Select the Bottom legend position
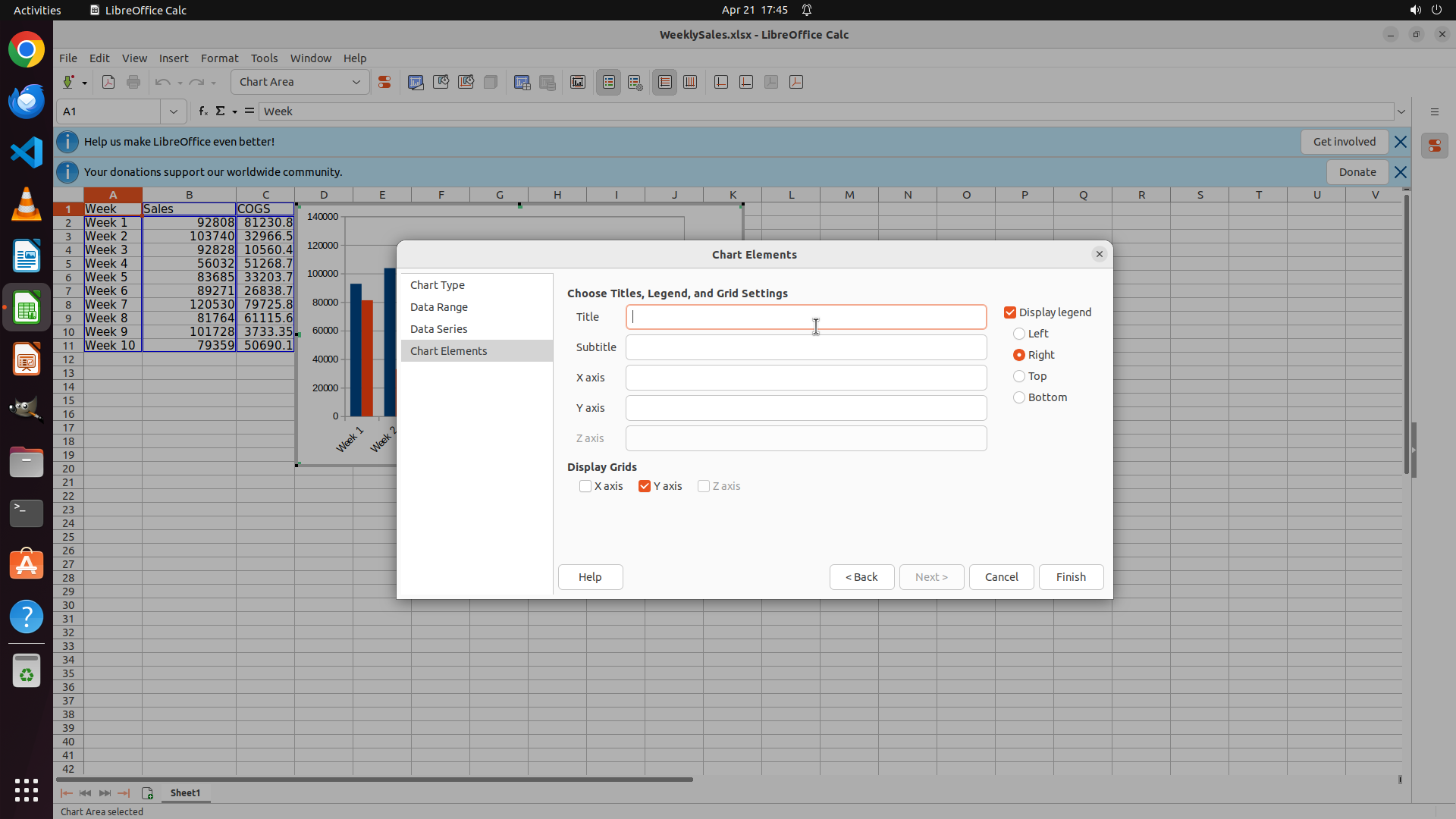Screen dimensions: 1456x819 point(1019,397)
